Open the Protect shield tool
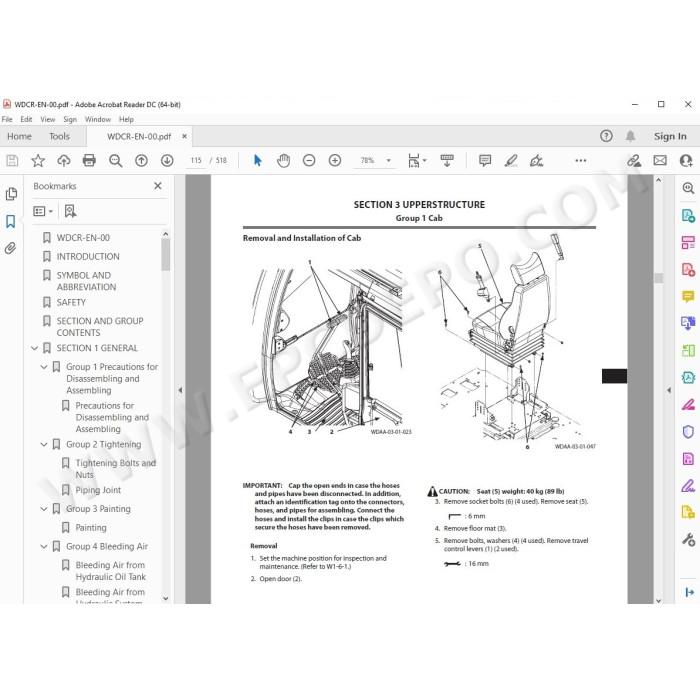This screenshot has width=700, height=700. (688, 432)
